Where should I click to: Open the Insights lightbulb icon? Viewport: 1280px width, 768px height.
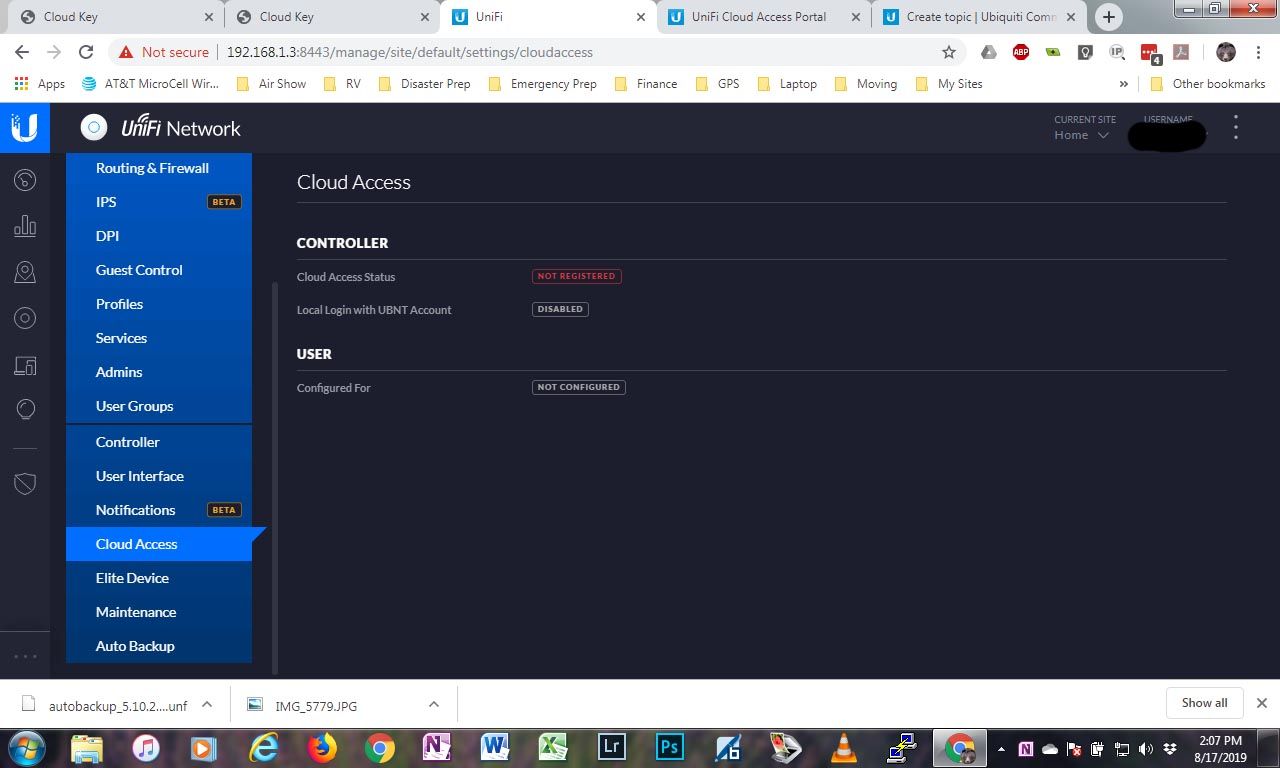click(25, 410)
